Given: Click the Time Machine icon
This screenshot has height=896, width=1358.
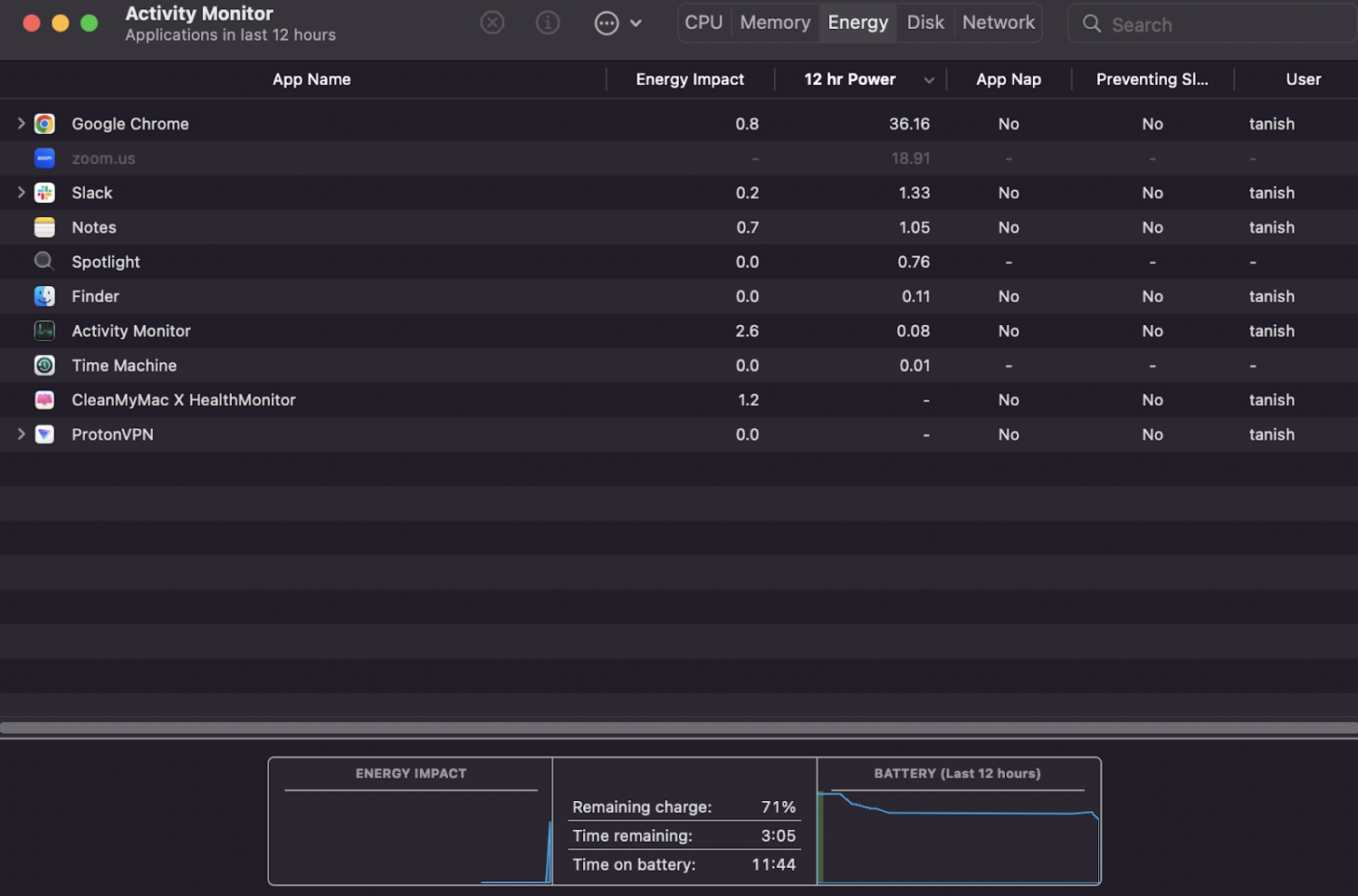Looking at the screenshot, I should 44,366.
